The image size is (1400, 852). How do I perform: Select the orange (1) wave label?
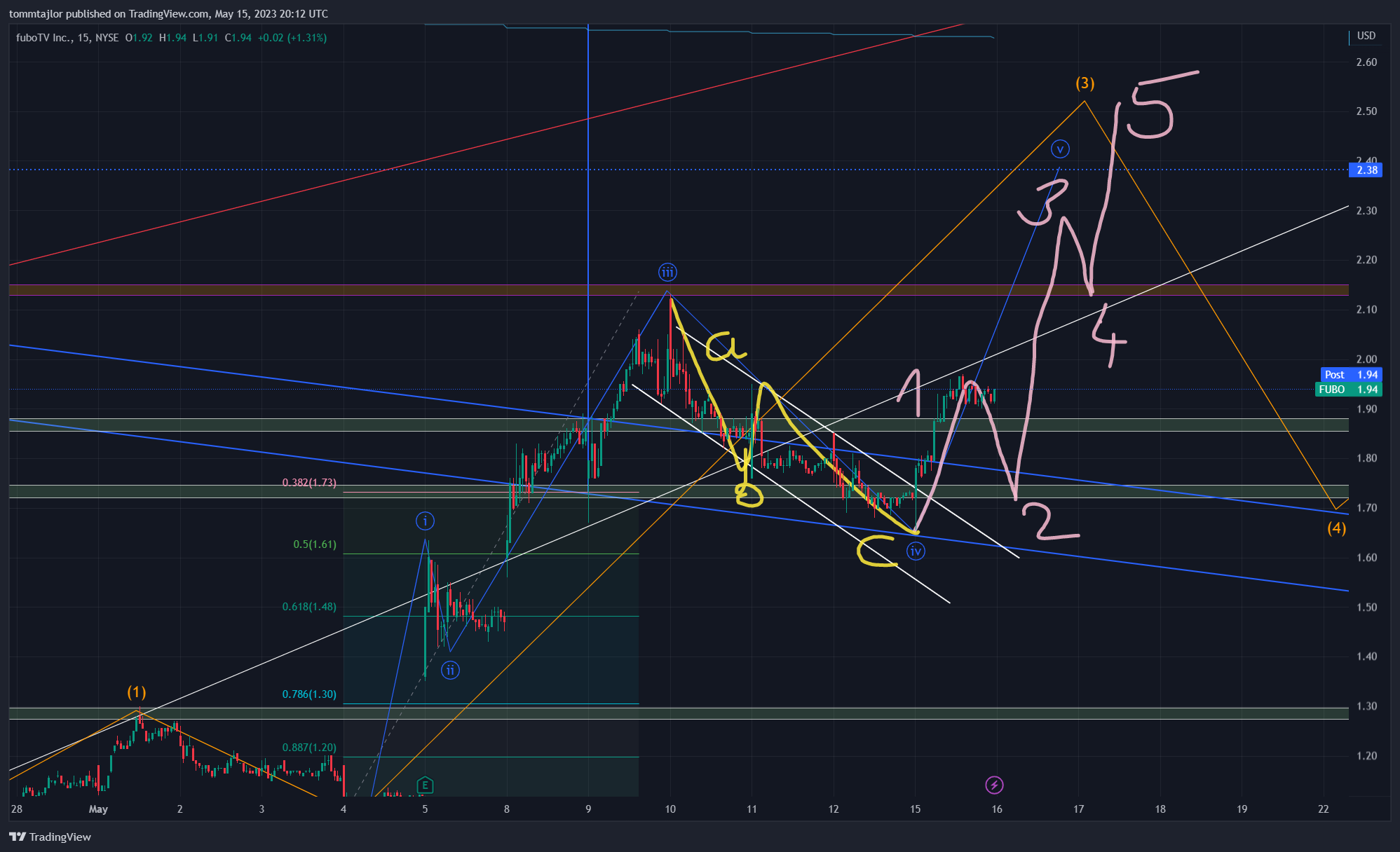coord(137,692)
